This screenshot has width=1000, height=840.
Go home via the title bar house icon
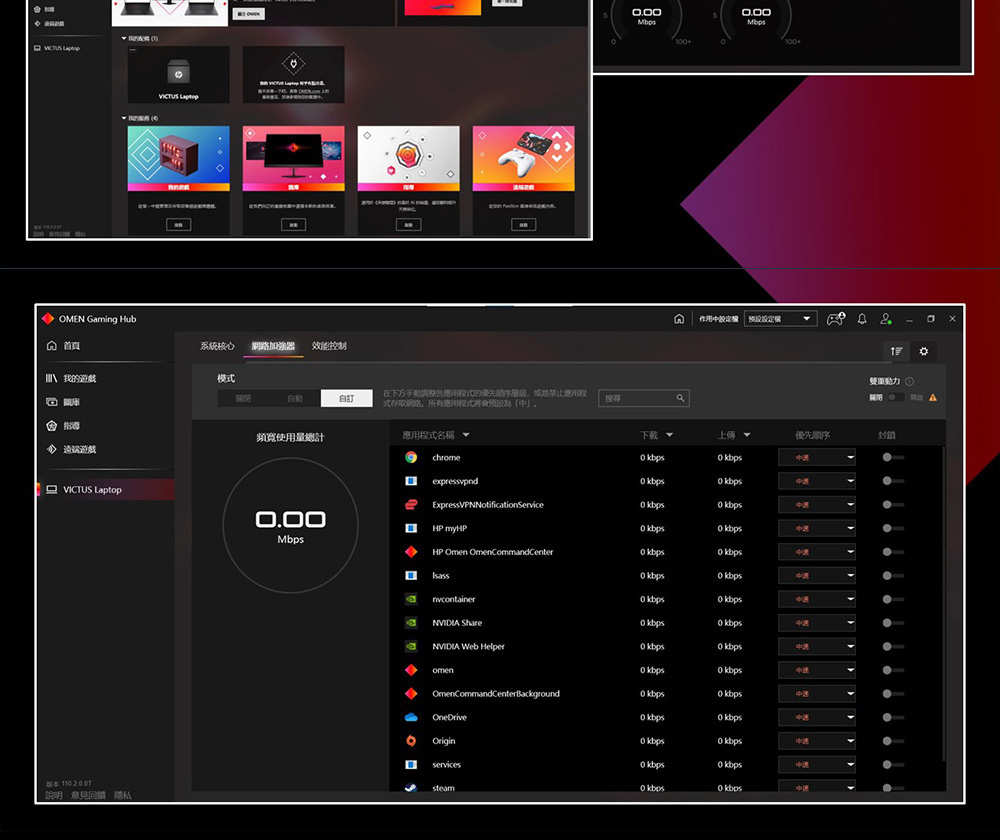tap(679, 319)
